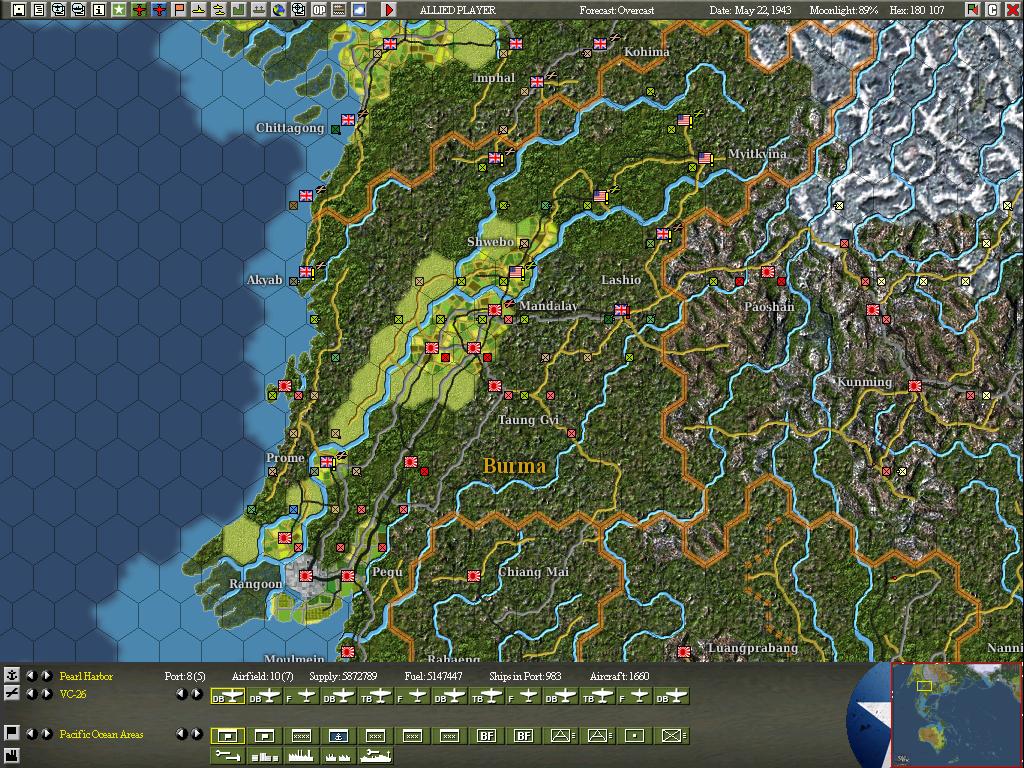The width and height of the screenshot is (1024, 768).
Task: Select Japanese flag unit near Luangprabang
Action: pos(684,651)
